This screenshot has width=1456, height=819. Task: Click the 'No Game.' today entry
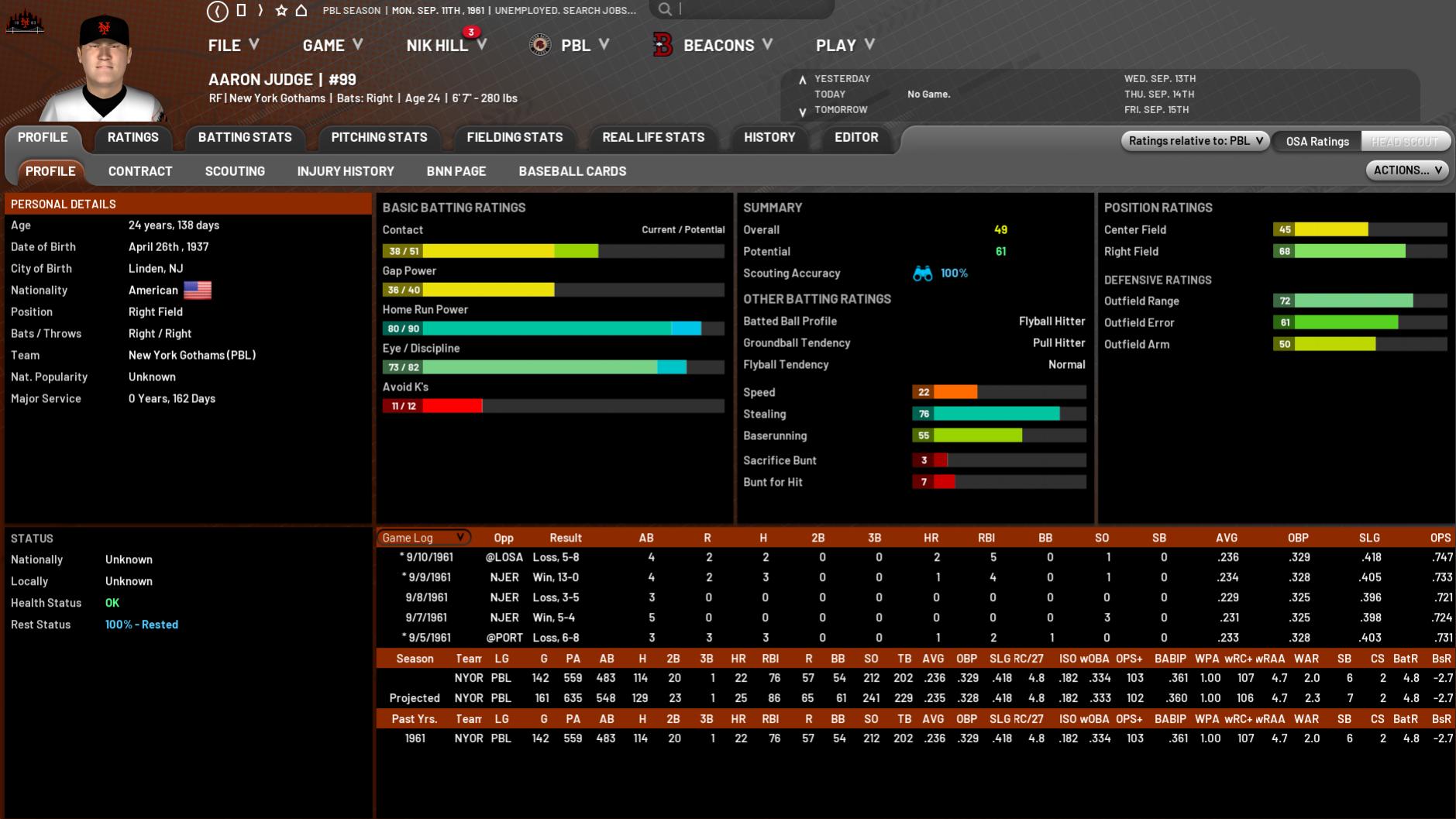928,94
